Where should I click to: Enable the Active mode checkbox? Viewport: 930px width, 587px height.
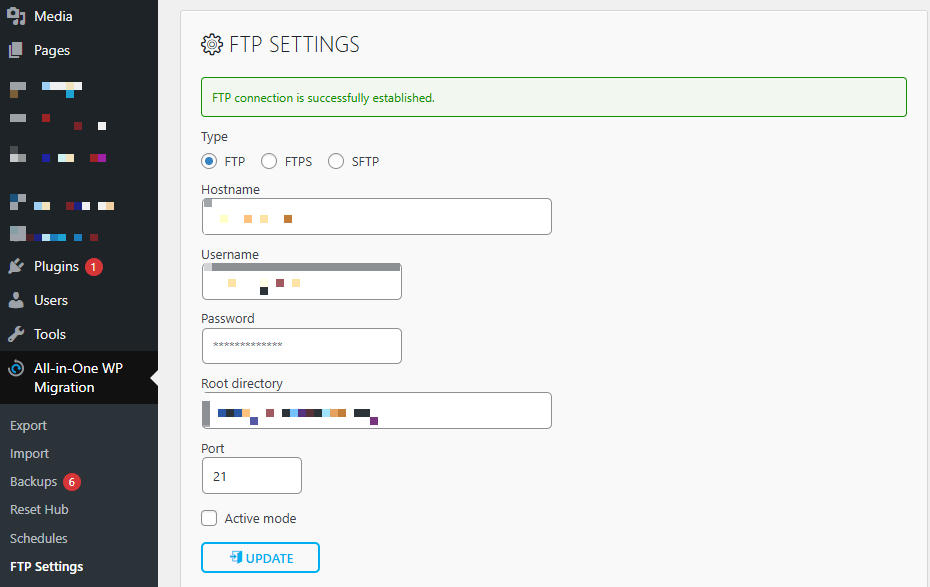(208, 518)
